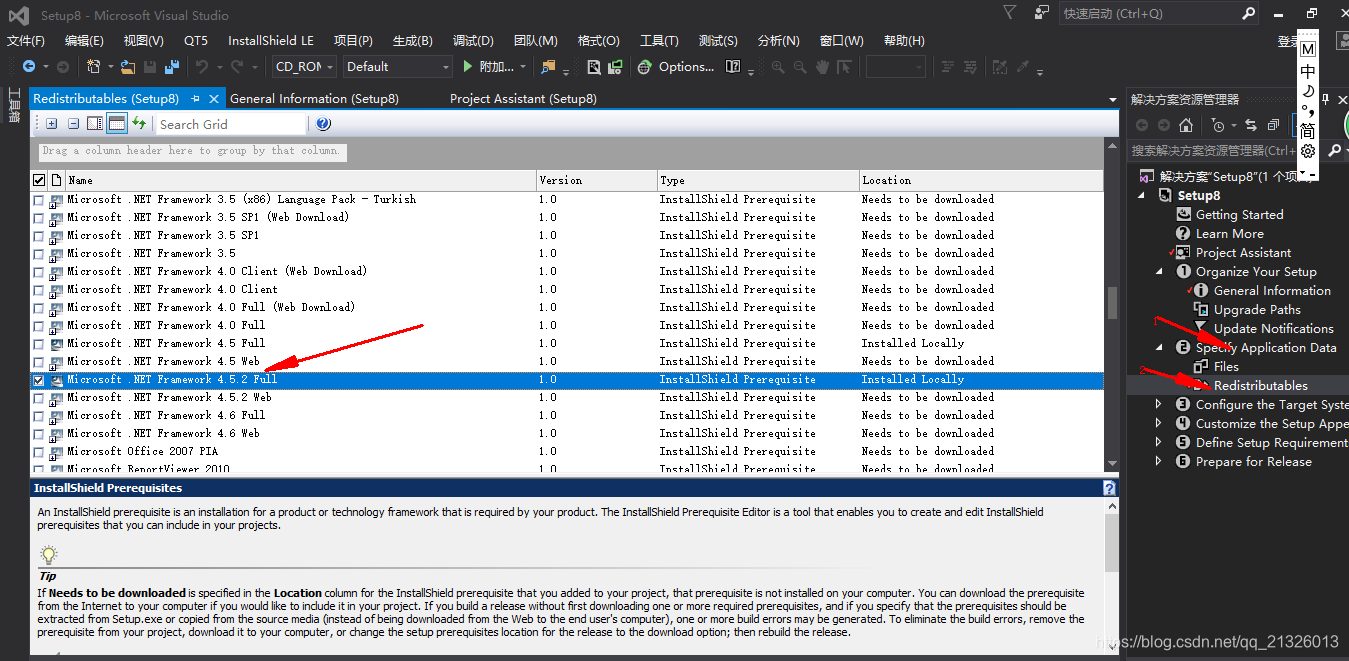This screenshot has height=661, width=1349.
Task: Click the new project toolbar icon
Action: (x=93, y=67)
